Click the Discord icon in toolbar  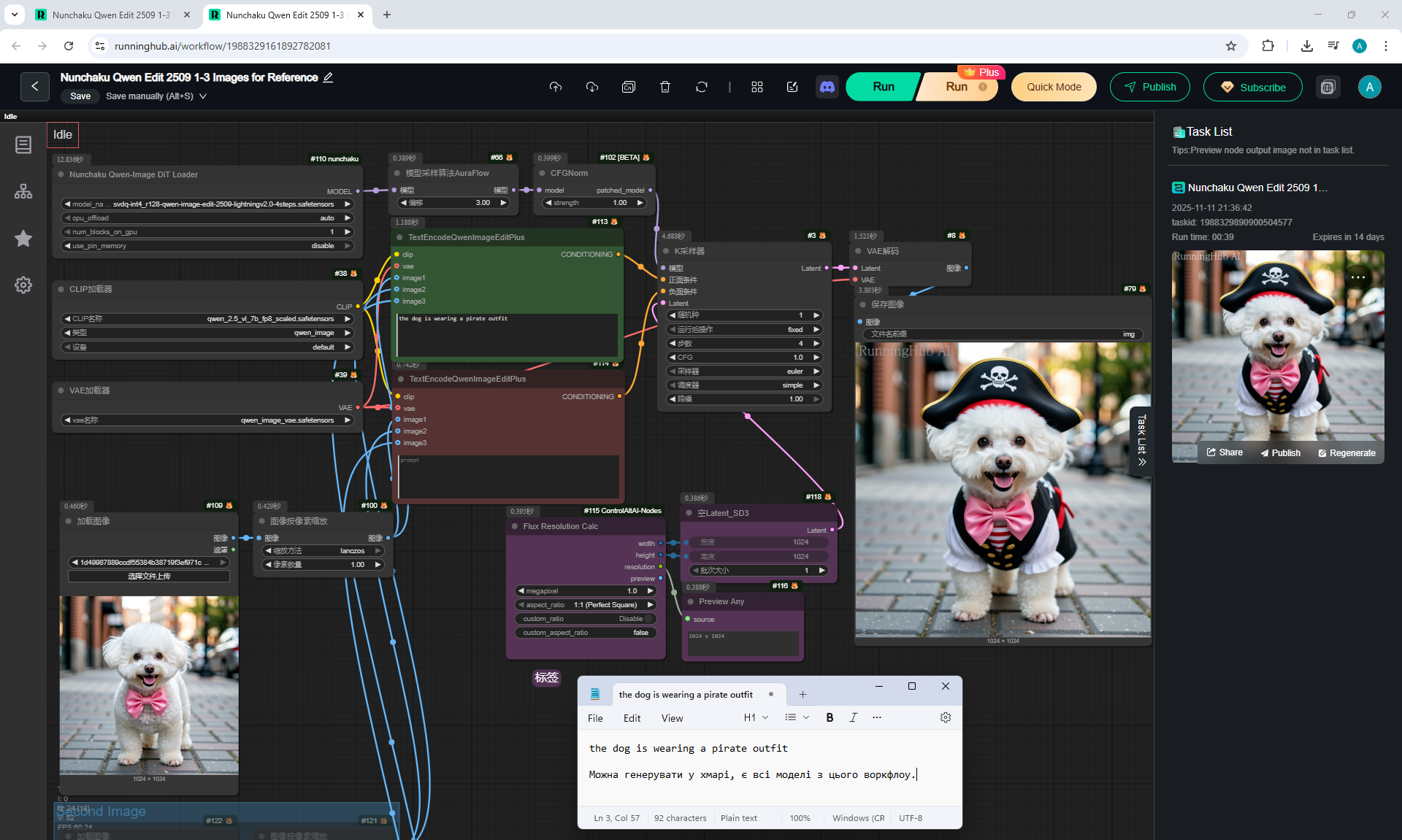[827, 87]
